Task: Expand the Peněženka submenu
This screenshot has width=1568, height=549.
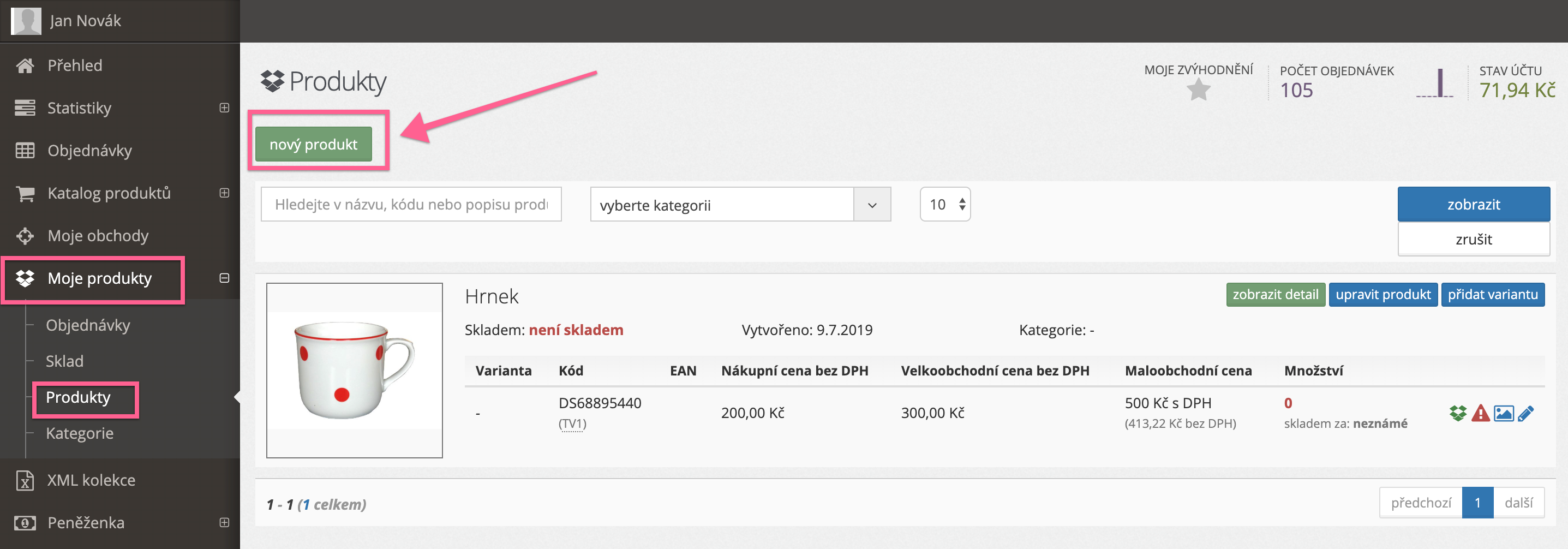Action: pos(225,522)
